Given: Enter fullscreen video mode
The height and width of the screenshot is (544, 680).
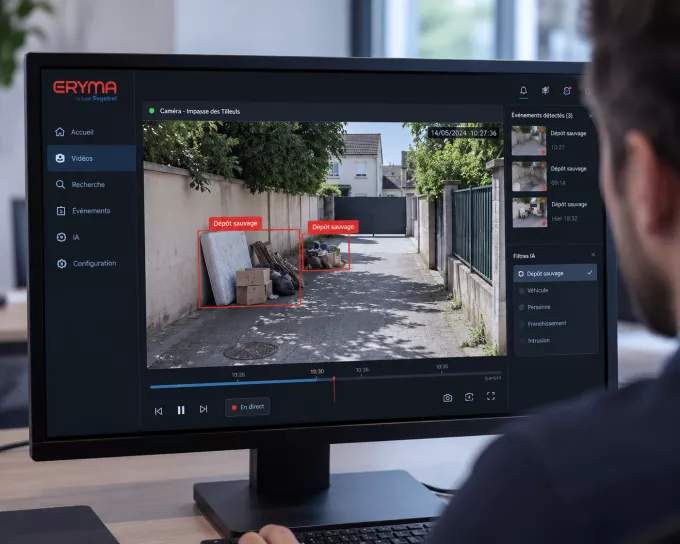Looking at the screenshot, I should (x=490, y=396).
